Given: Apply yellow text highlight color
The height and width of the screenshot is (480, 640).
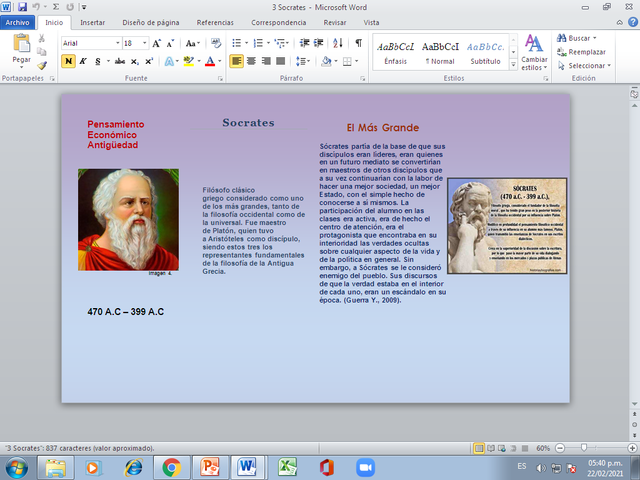Looking at the screenshot, I should [189, 62].
